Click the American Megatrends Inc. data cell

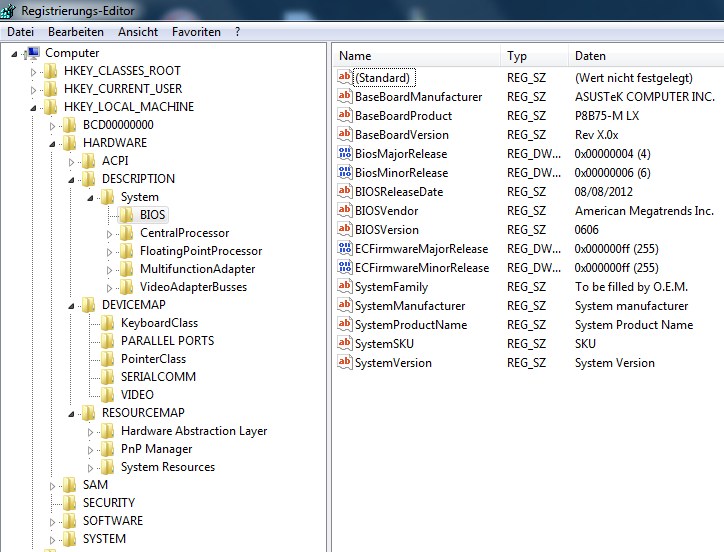click(644, 211)
